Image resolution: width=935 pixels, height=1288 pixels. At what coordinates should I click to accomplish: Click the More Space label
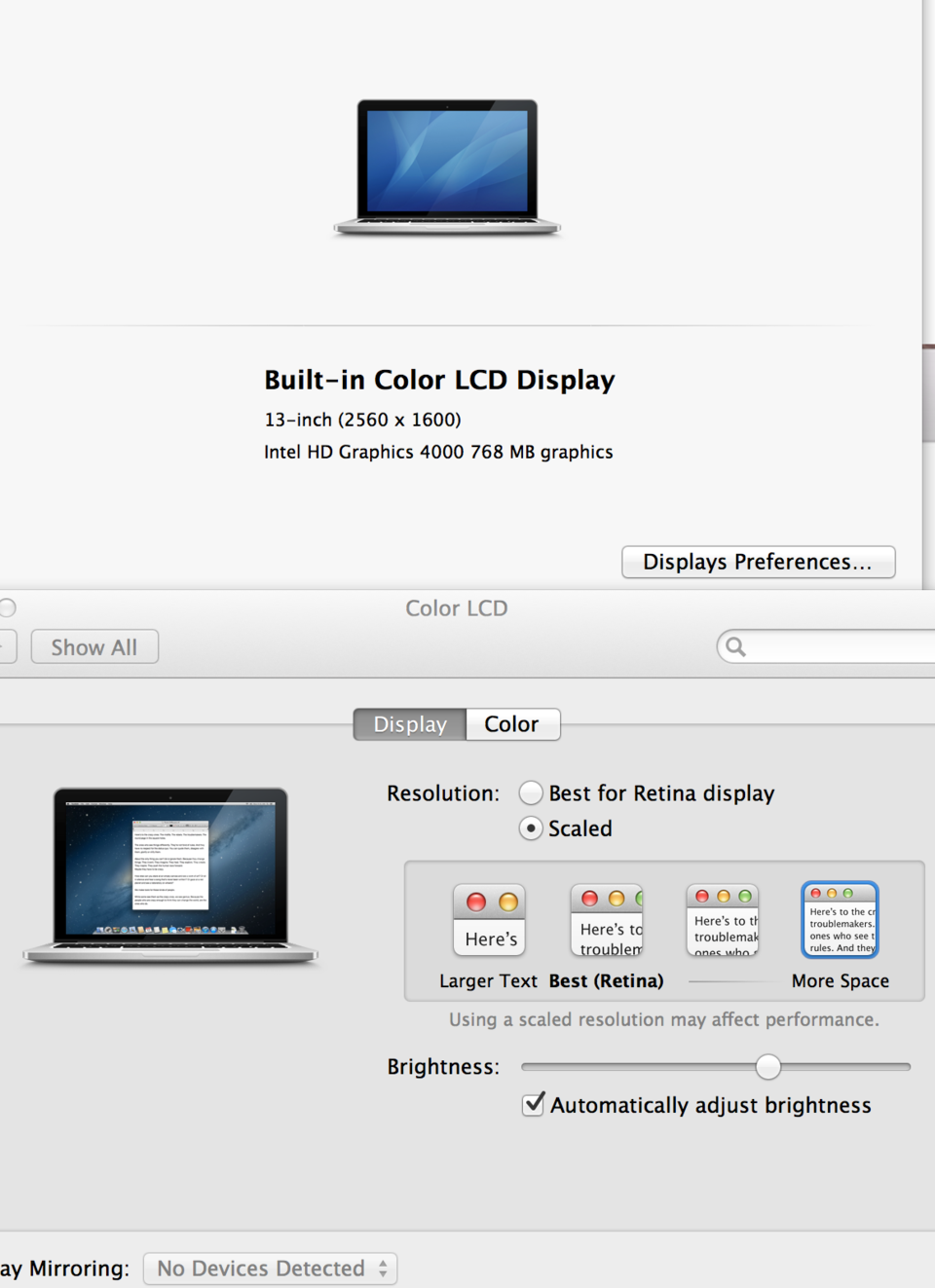[840, 981]
